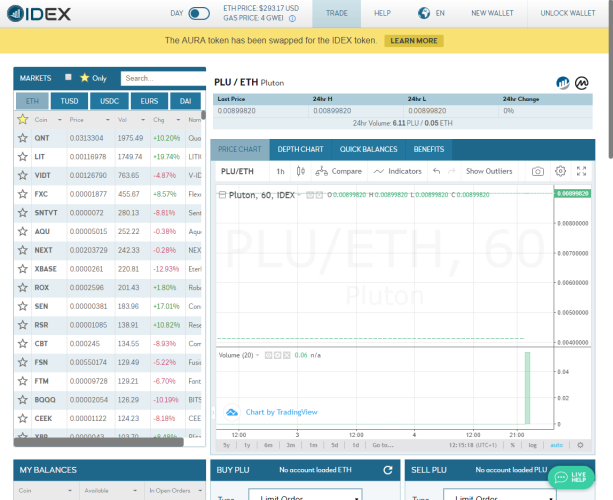Viewport: 613px width, 500px height.
Task: Select the 5y time range
Action: coord(226,445)
